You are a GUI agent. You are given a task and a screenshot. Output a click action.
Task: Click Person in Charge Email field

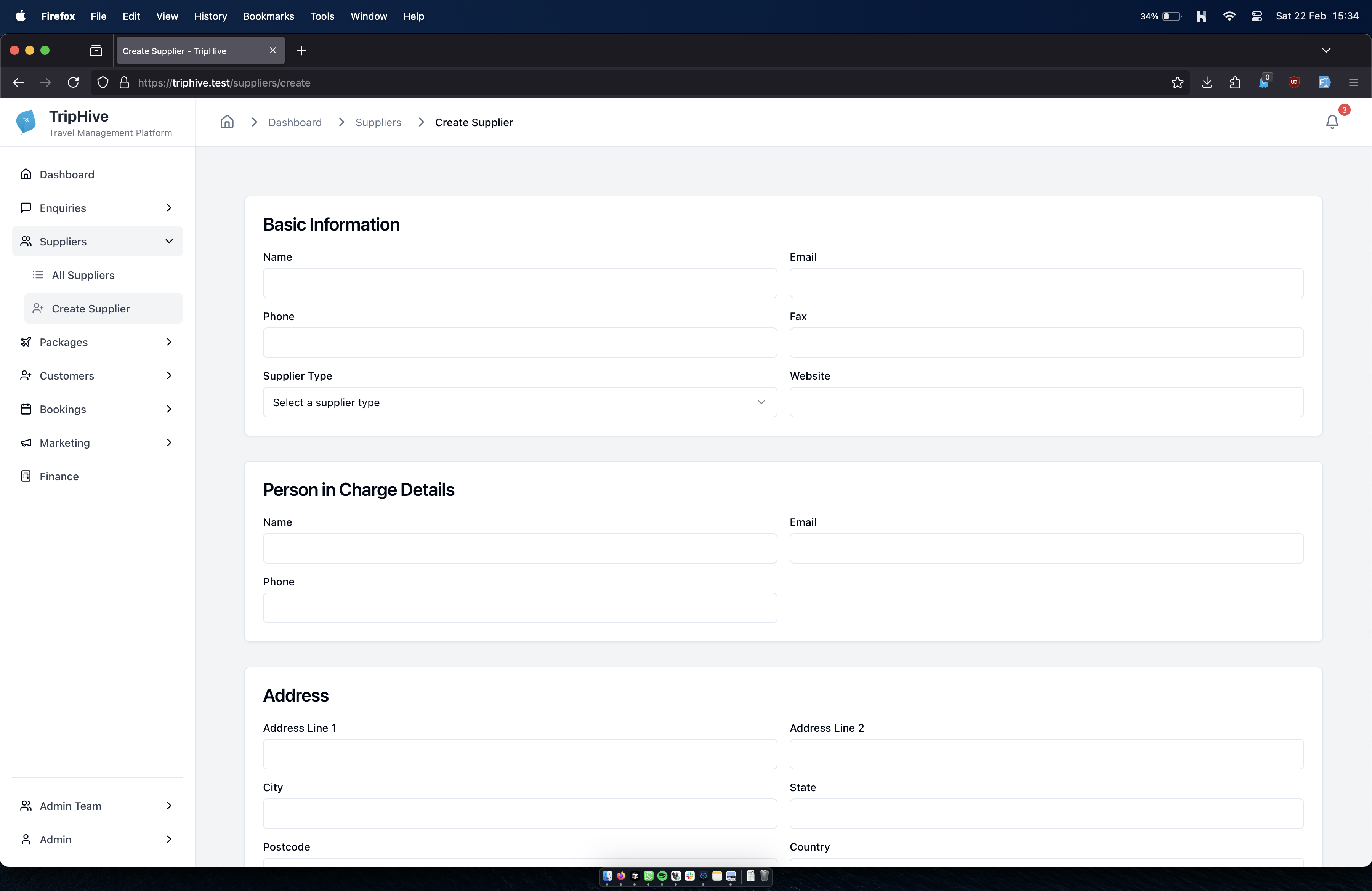[x=1046, y=548]
